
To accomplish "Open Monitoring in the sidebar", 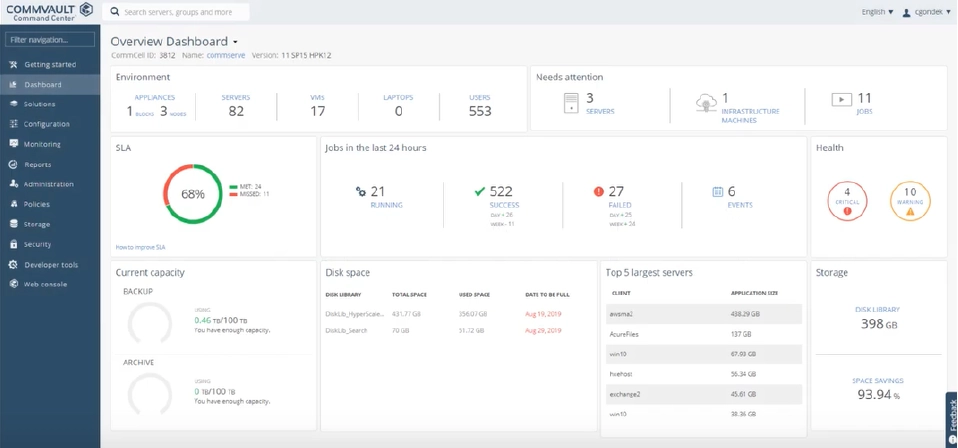I will (42, 144).
